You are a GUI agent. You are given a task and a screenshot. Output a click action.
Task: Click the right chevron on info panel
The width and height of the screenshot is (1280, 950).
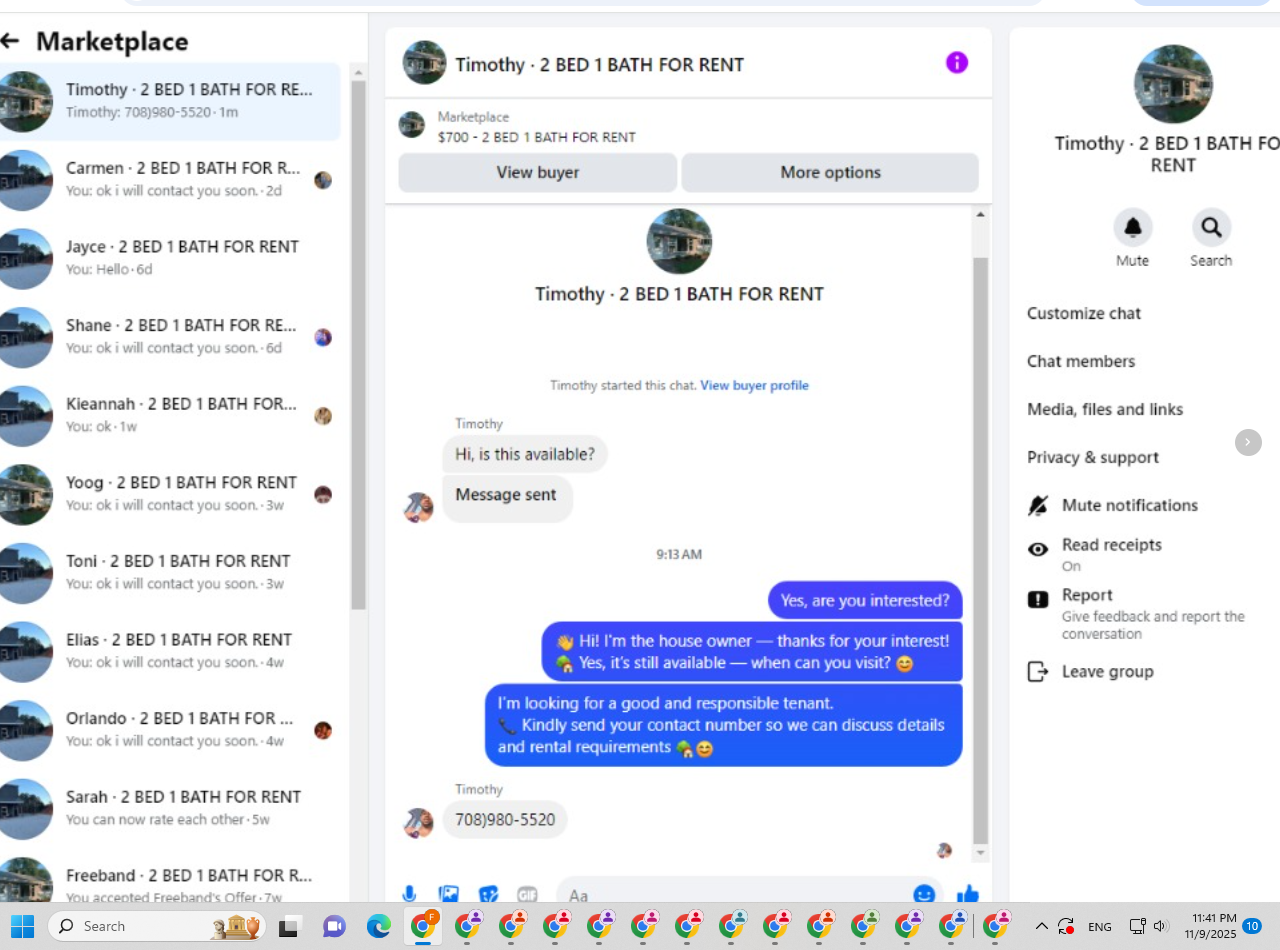(1248, 442)
